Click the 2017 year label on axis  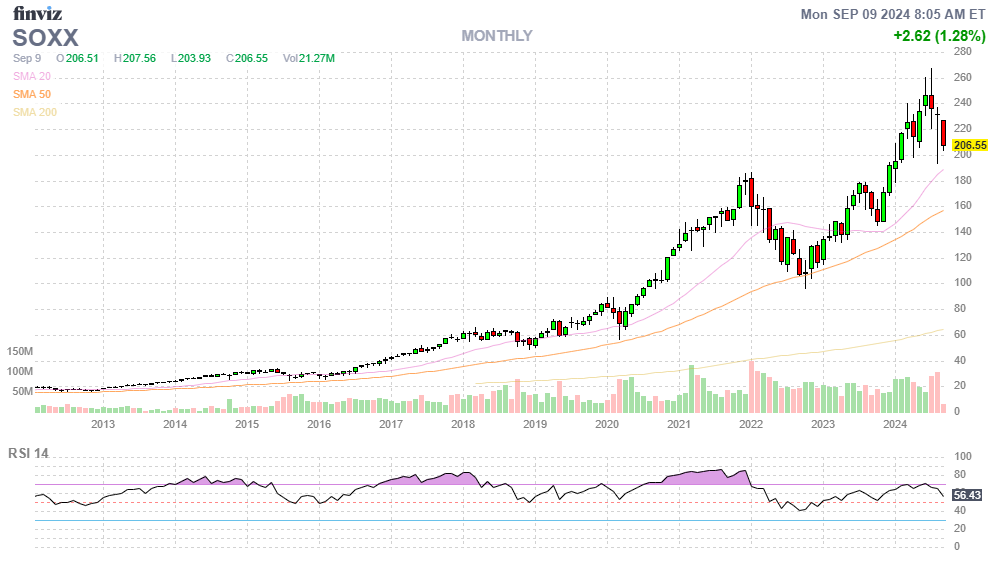(391, 424)
